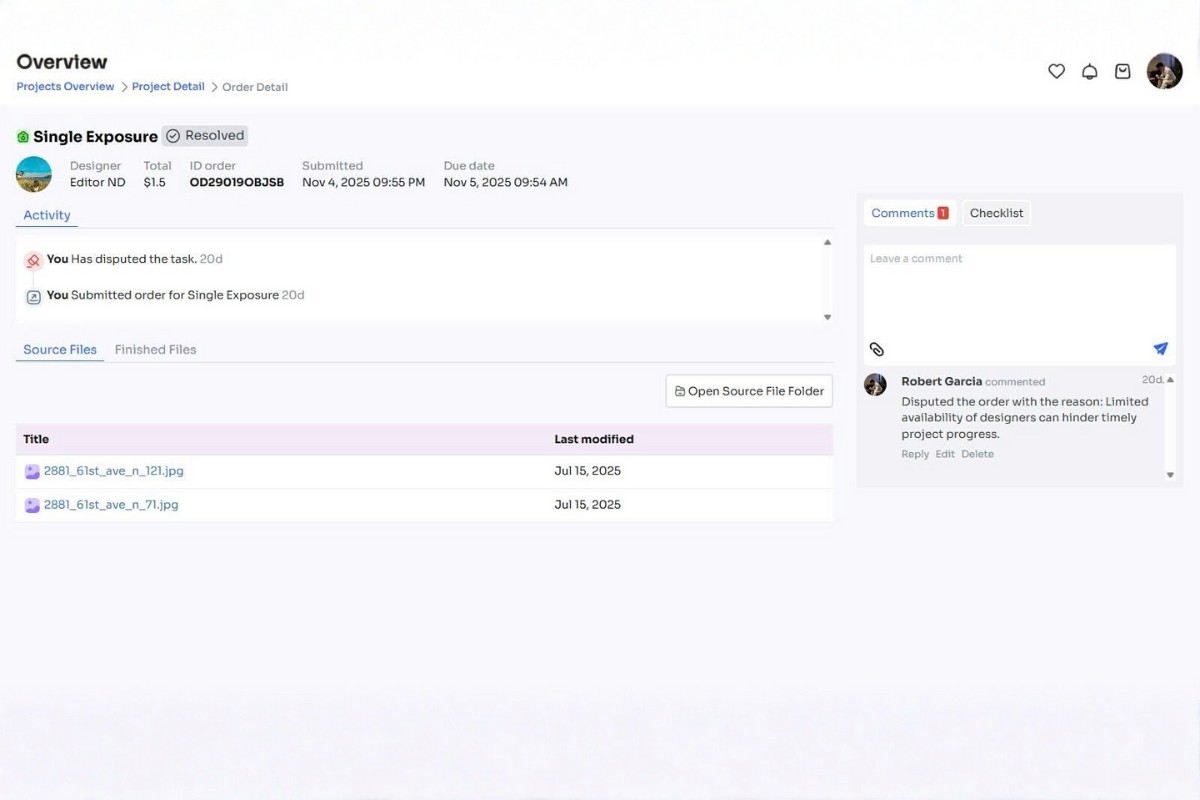1200x800 pixels.
Task: Open your profile avatar menu
Action: [x=1164, y=71]
